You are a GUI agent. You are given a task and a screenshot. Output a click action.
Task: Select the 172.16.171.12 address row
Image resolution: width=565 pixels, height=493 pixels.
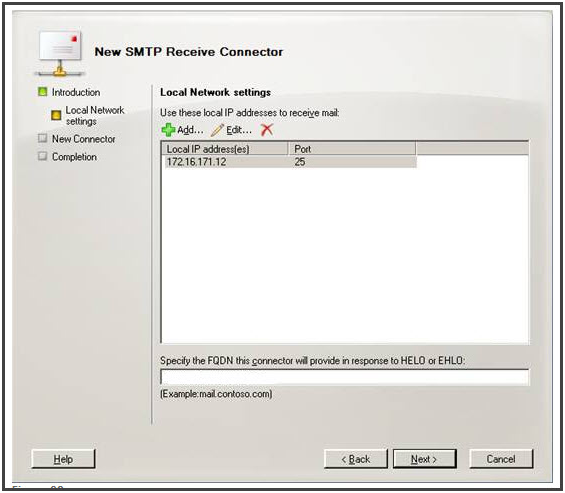tap(289, 162)
